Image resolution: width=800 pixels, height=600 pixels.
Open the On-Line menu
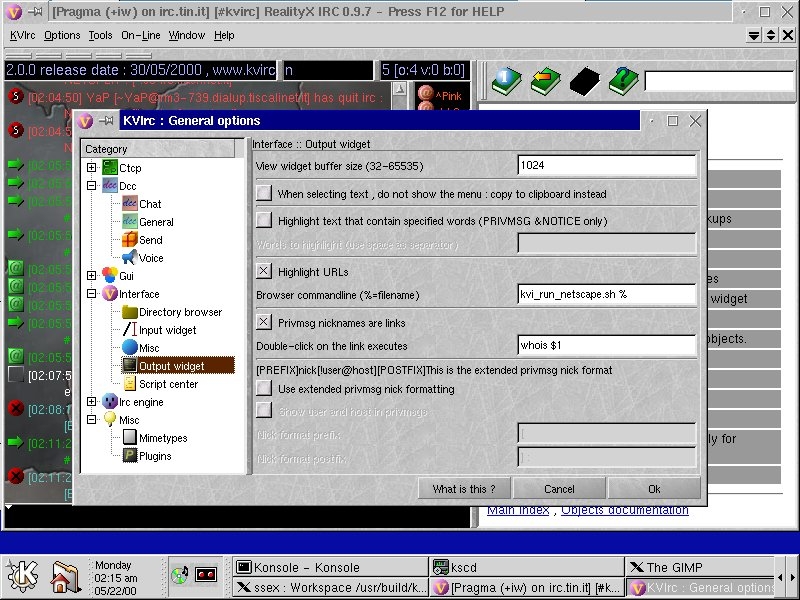pyautogui.click(x=140, y=35)
